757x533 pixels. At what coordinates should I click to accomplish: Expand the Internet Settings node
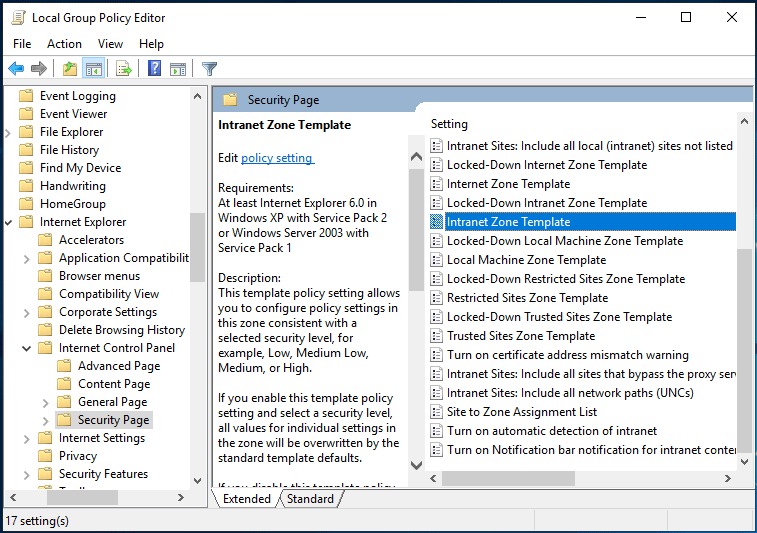(x=27, y=438)
